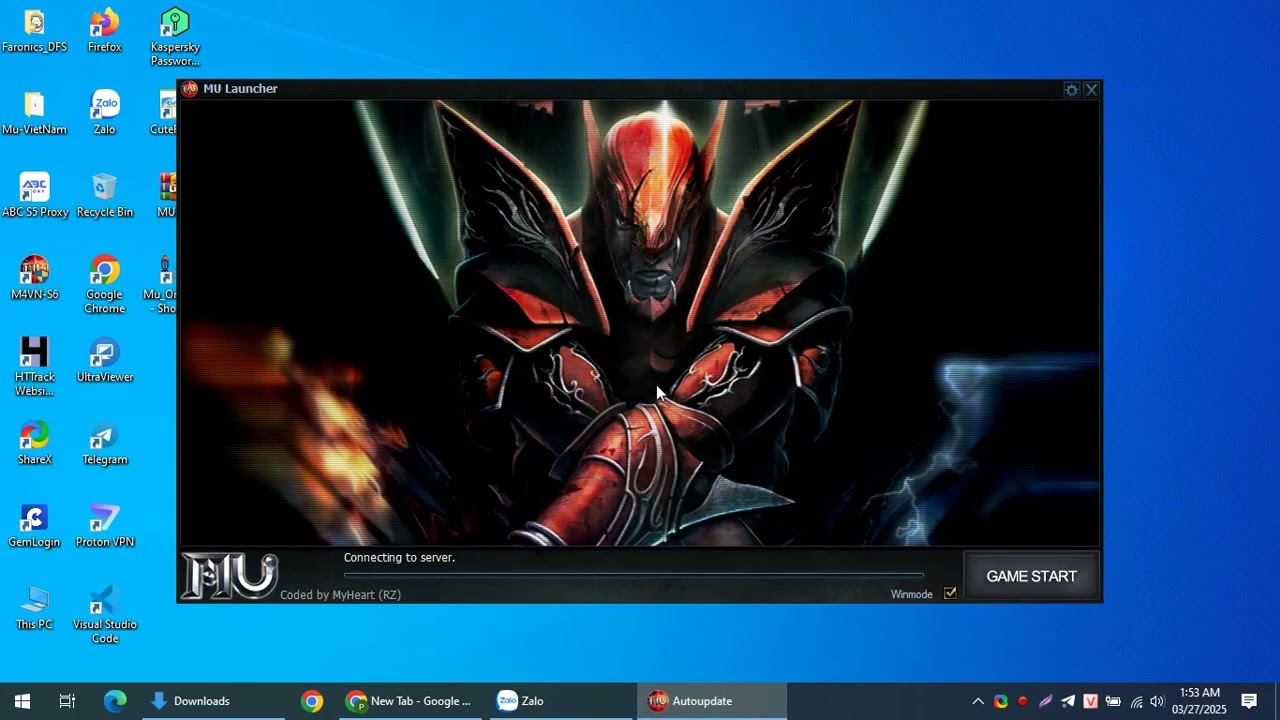Image resolution: width=1280 pixels, height=720 pixels.
Task: Open Task View from taskbar
Action: pyautogui.click(x=67, y=701)
